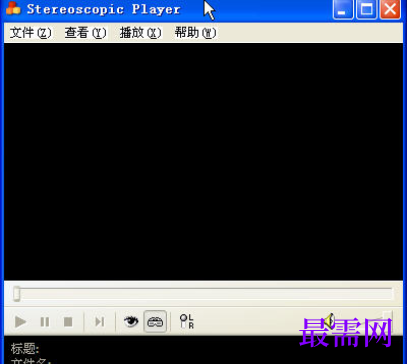Viewport: 411px width, 364px height.
Task: Click the 标题: label in info panel
Action: coord(25,348)
